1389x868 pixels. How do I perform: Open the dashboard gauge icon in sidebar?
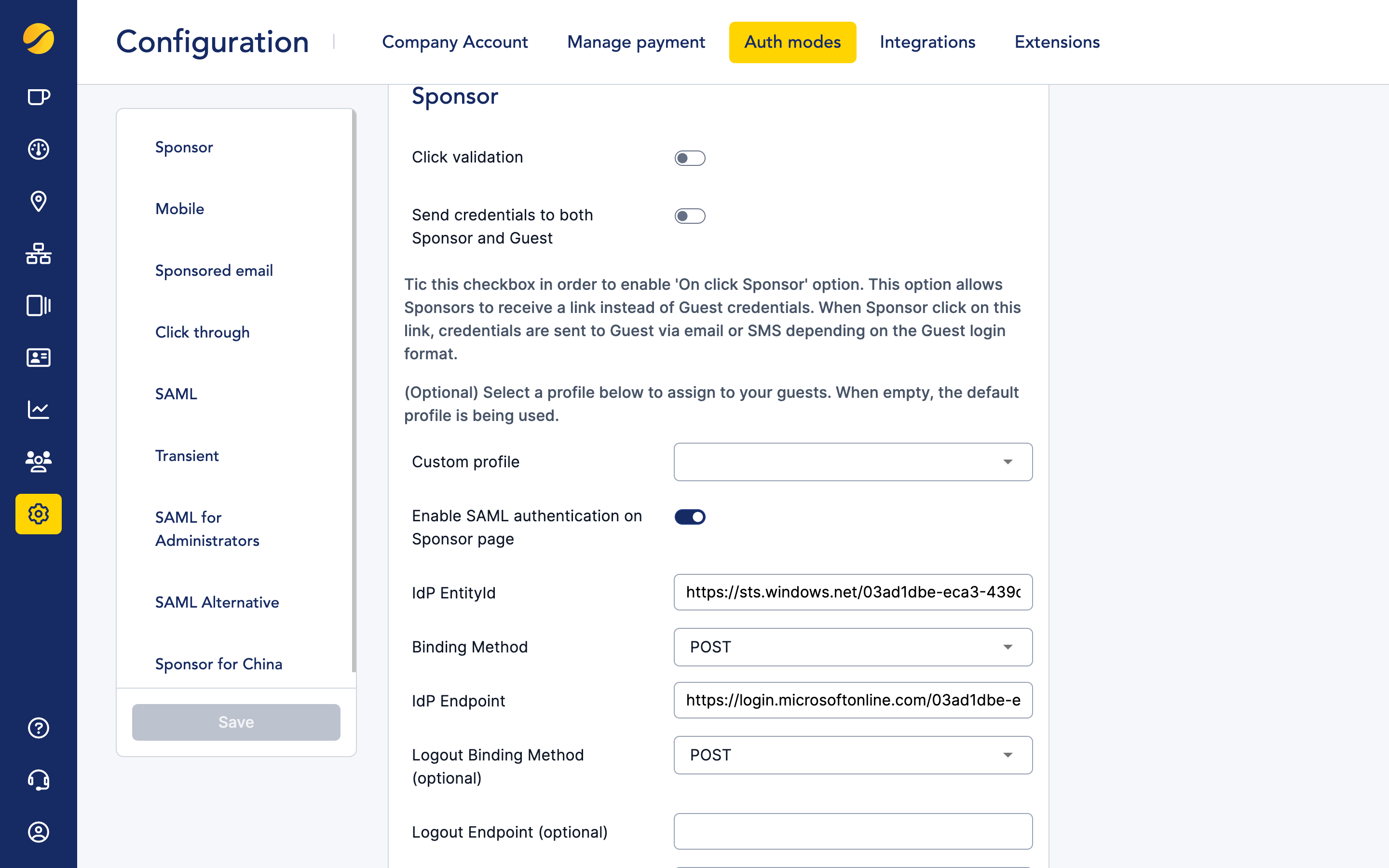pyautogui.click(x=38, y=149)
